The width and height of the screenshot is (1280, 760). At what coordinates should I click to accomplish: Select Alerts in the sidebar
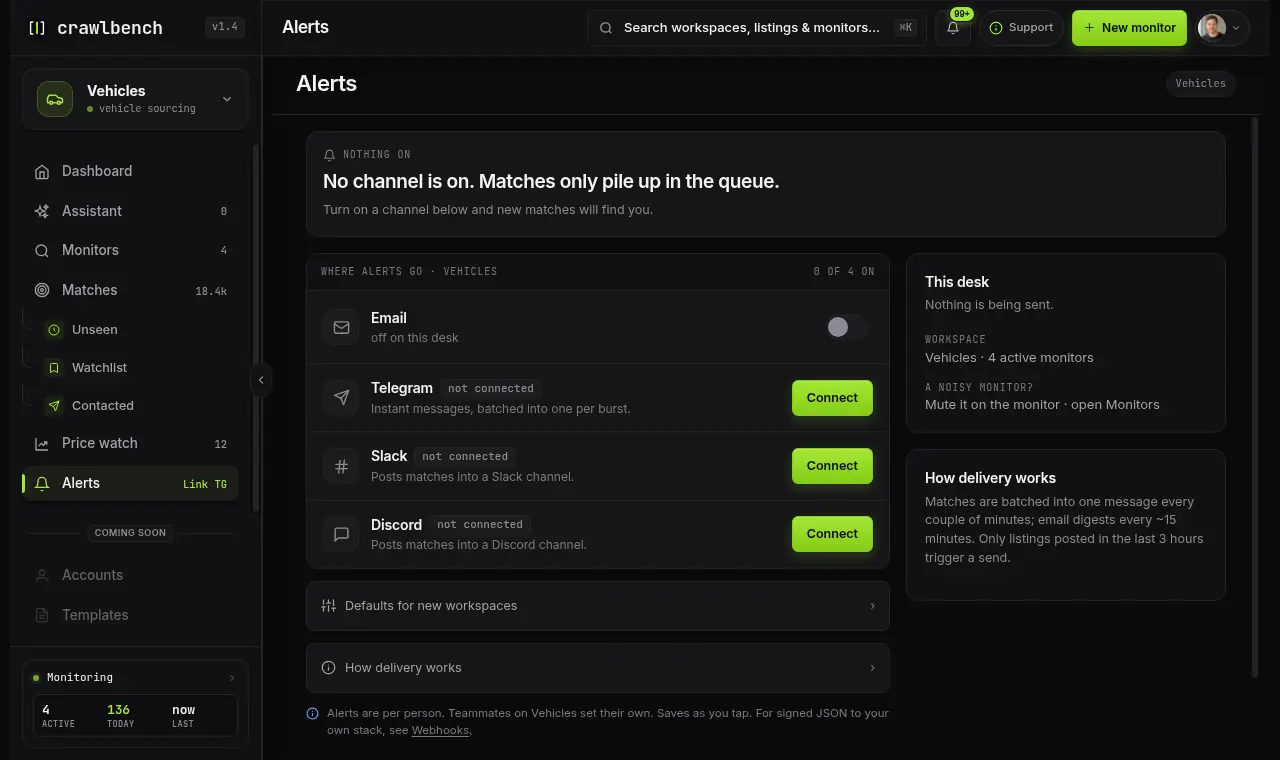click(130, 483)
